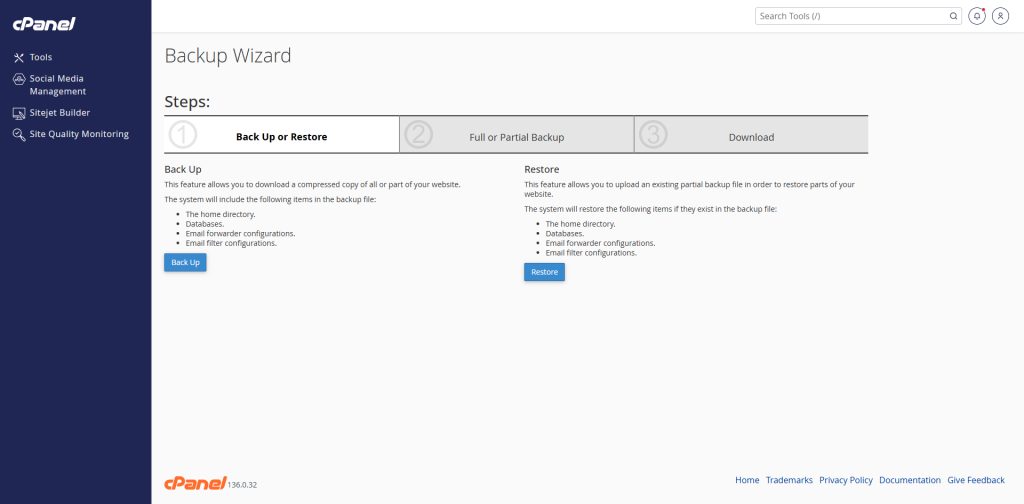Screen dimensions: 1024x504
Task: Click the Sitejet Builder monitor icon
Action: tap(19, 113)
